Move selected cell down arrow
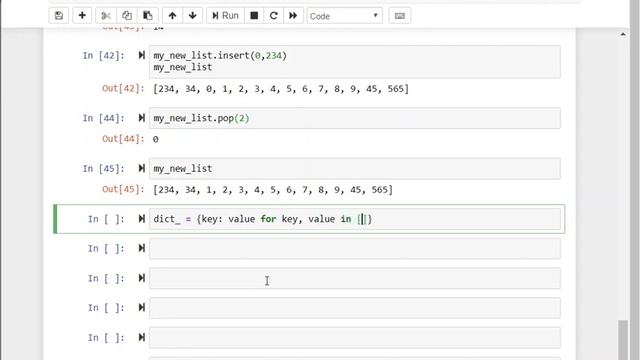The image size is (640, 360). 193,16
